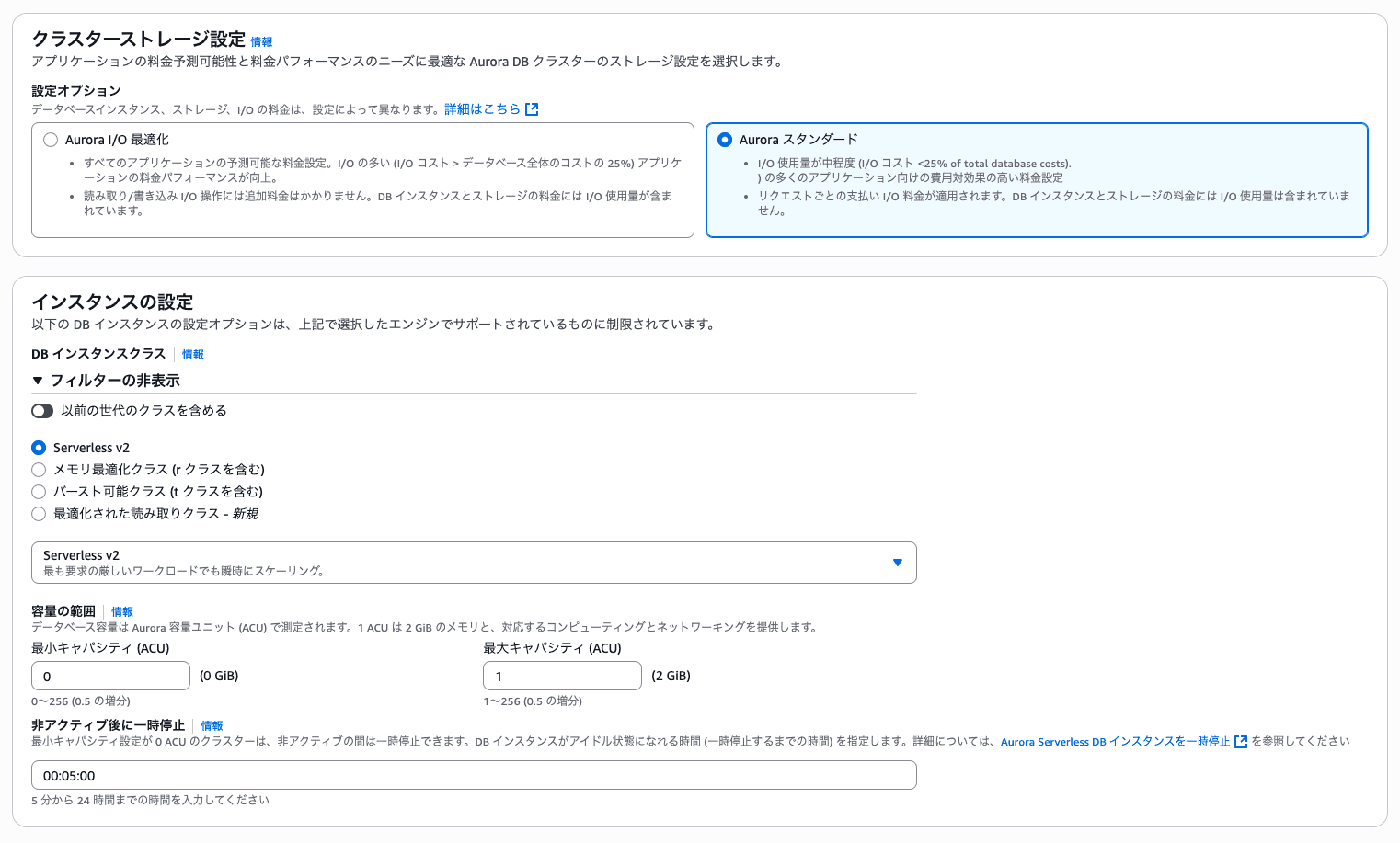Viewport: 1400px width, 843px height.
Task: Select the Serverless v2 filter option
Action: [39, 447]
